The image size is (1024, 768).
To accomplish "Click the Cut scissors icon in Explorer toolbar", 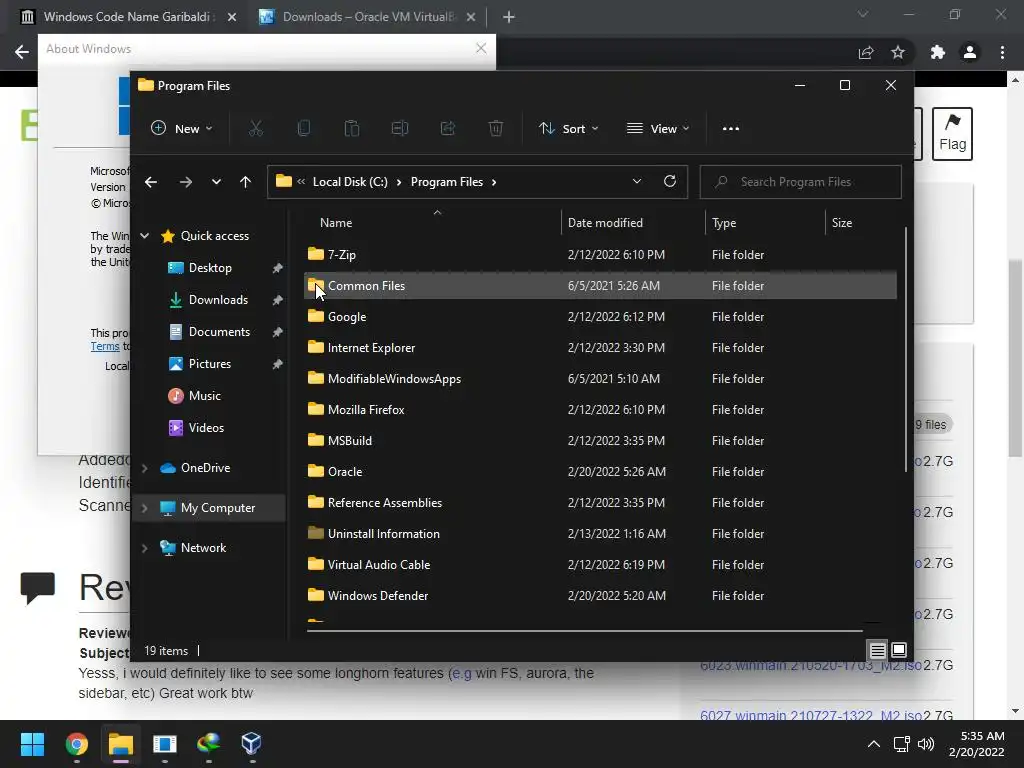I will [255, 129].
